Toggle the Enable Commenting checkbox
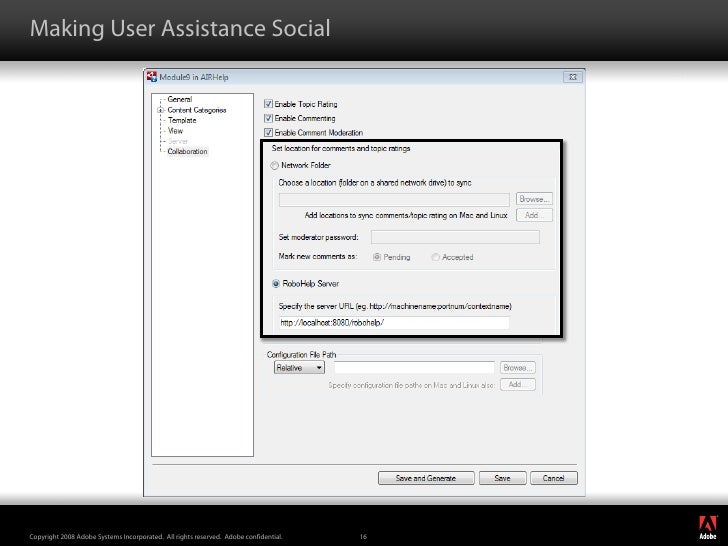 pos(268,118)
